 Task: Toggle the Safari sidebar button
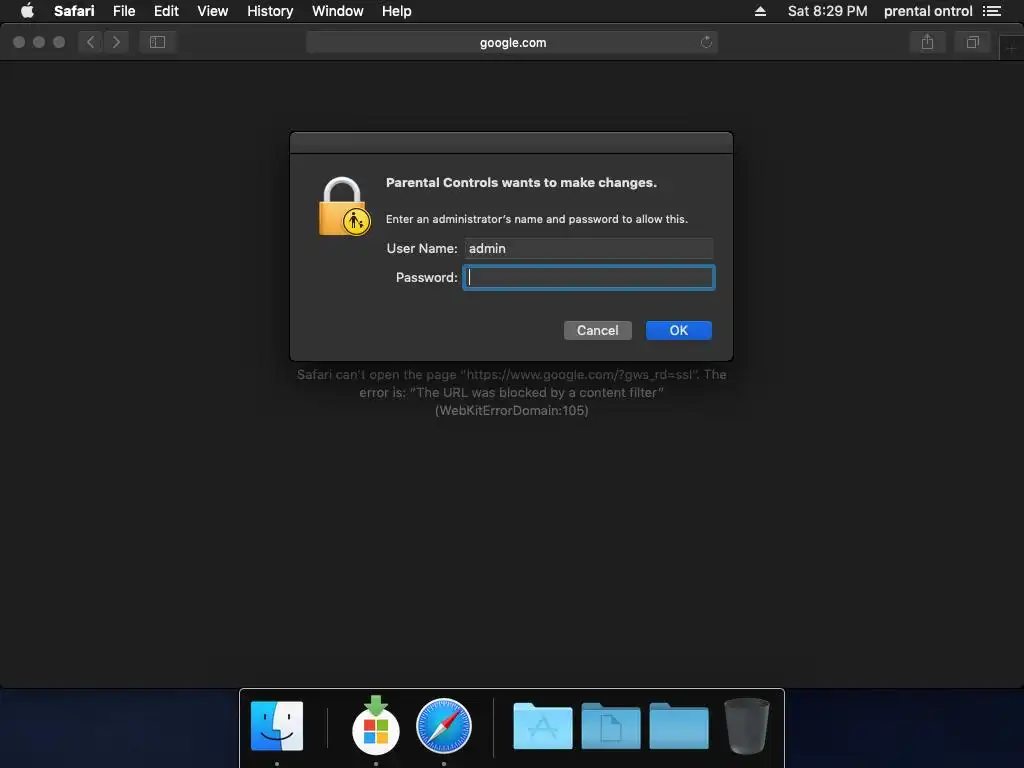click(x=157, y=42)
